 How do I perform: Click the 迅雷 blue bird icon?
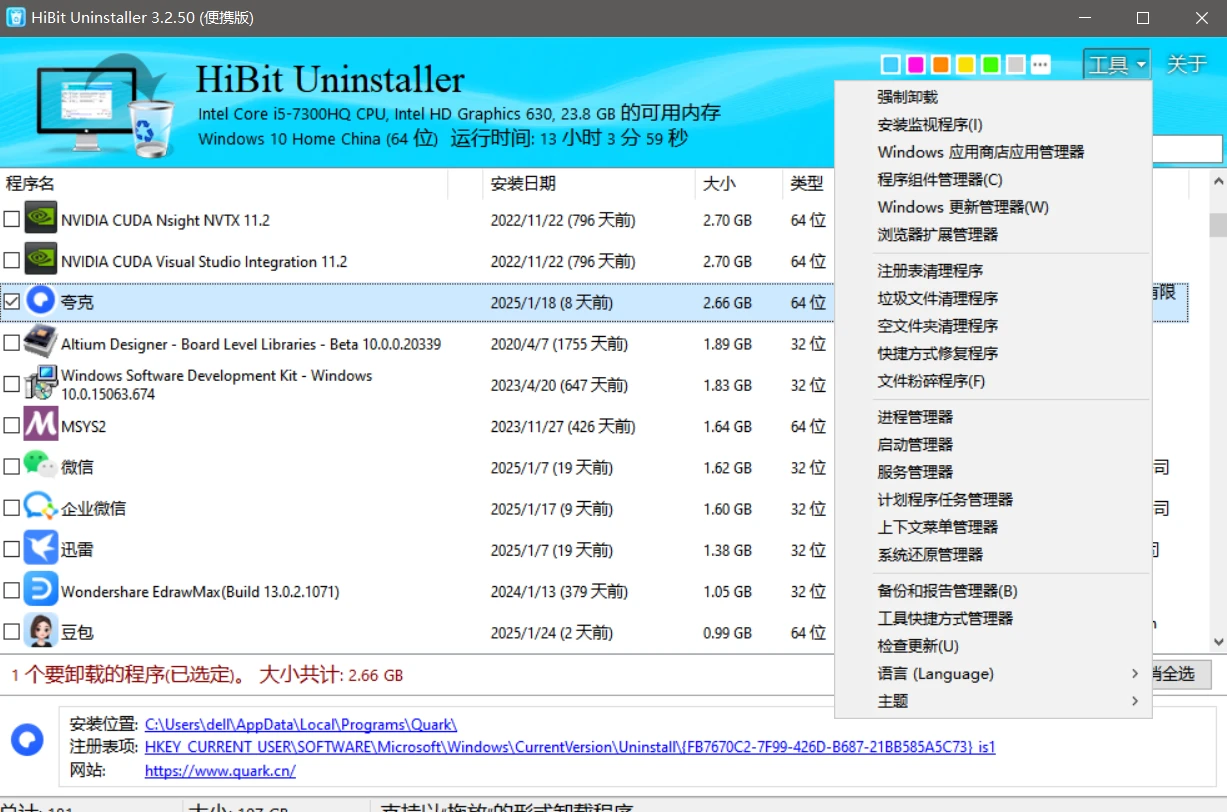pos(40,549)
